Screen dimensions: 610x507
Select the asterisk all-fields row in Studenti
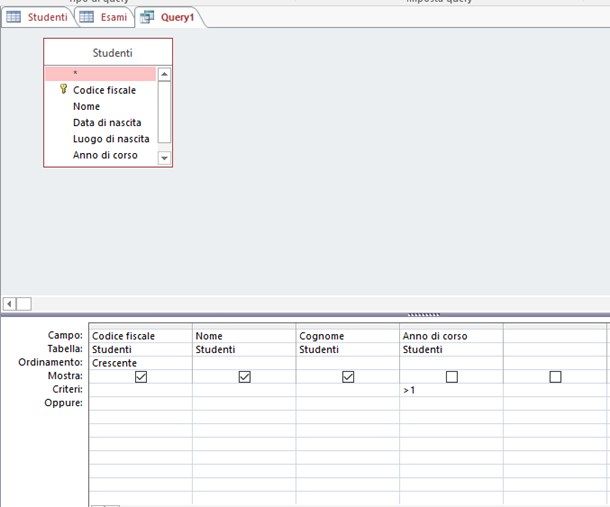(100, 74)
